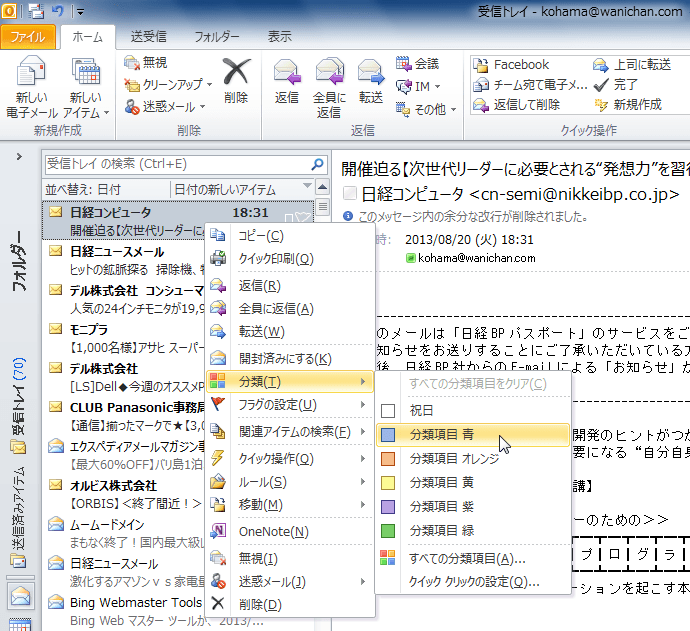The height and width of the screenshot is (631, 690).
Task: Open 受信トレイ (70) in folder bar
Action: click(18, 405)
